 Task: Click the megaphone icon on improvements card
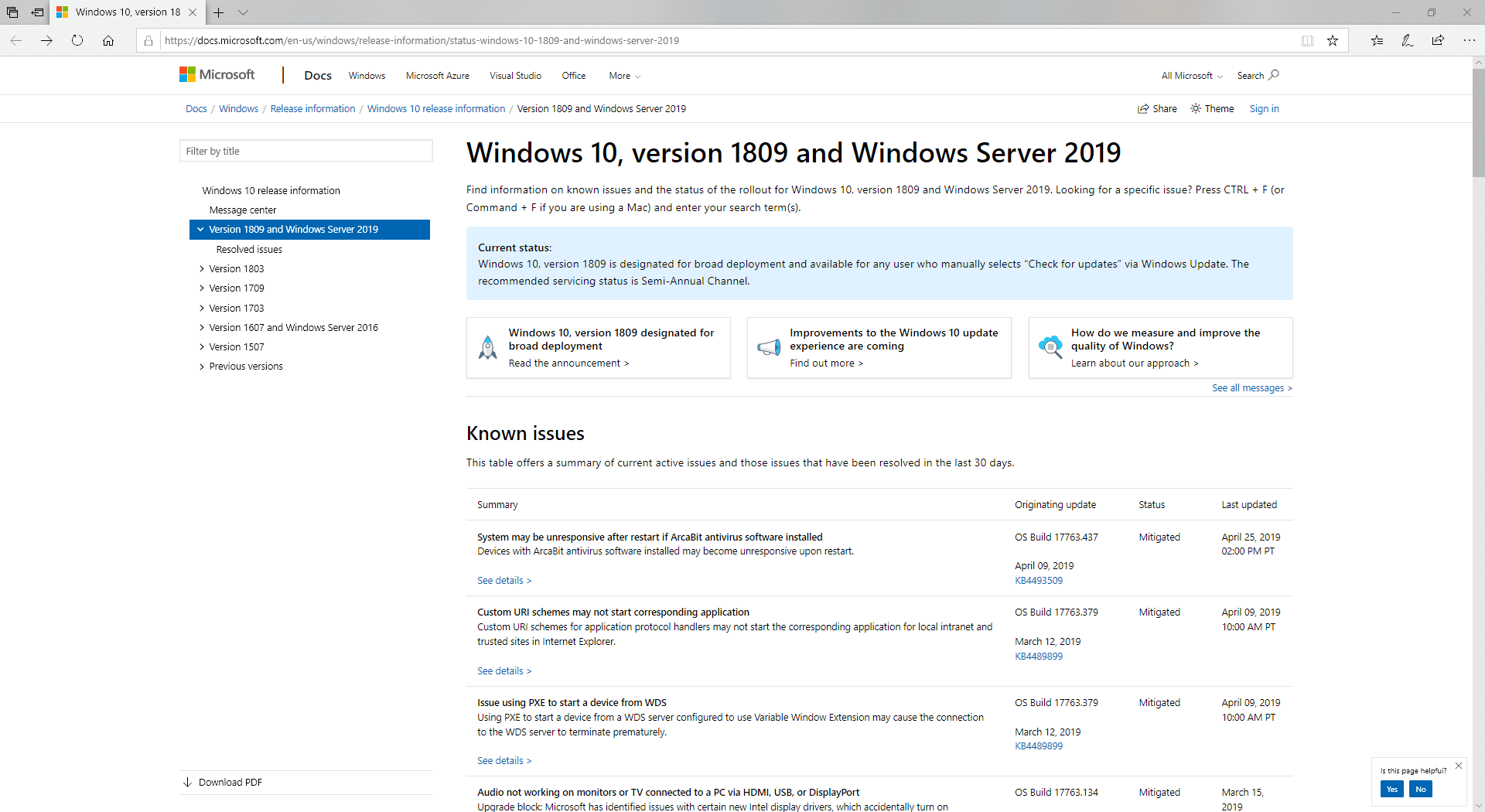coord(769,347)
